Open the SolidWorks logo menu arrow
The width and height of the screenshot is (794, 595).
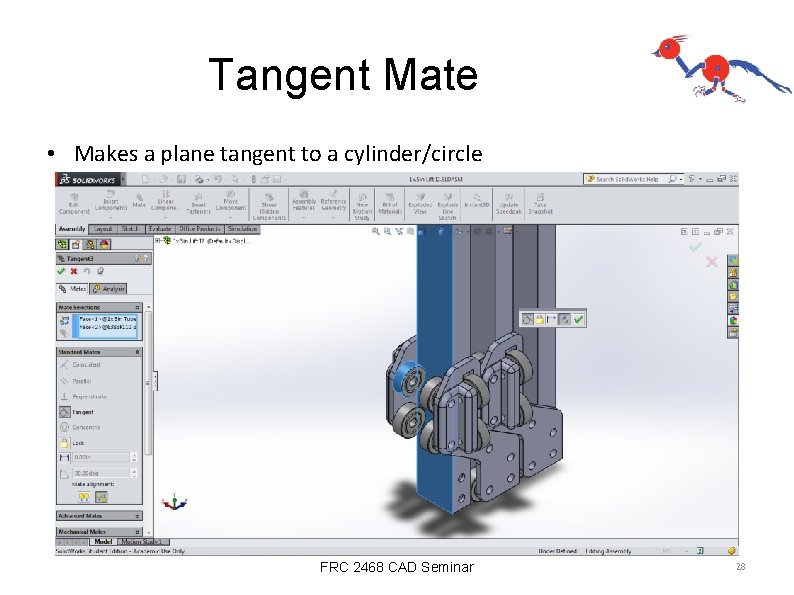(x=123, y=179)
